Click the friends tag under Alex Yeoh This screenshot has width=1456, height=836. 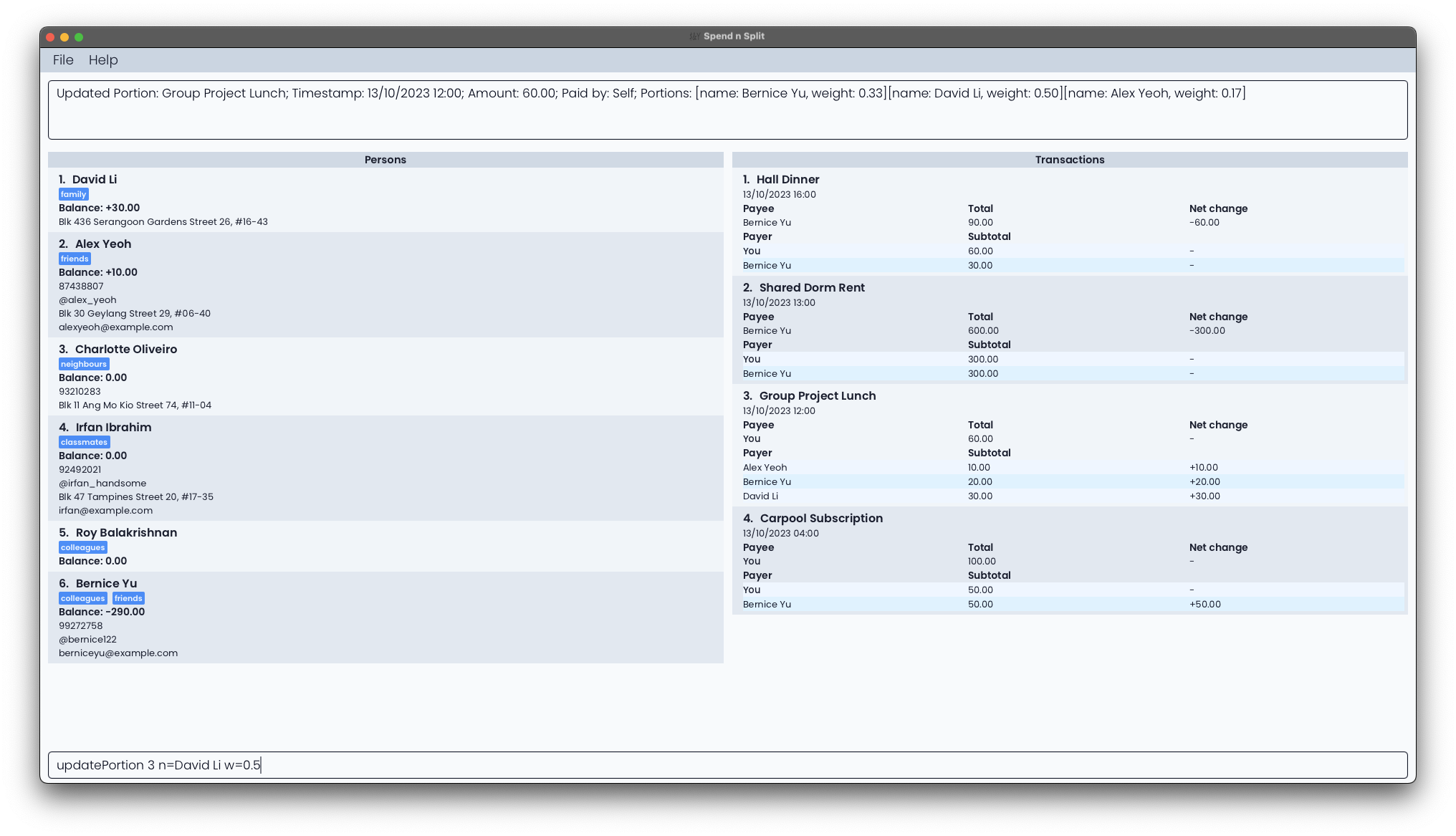75,259
